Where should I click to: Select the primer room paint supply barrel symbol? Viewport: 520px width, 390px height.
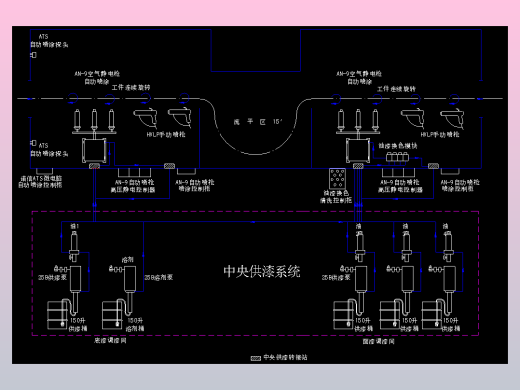(57, 315)
